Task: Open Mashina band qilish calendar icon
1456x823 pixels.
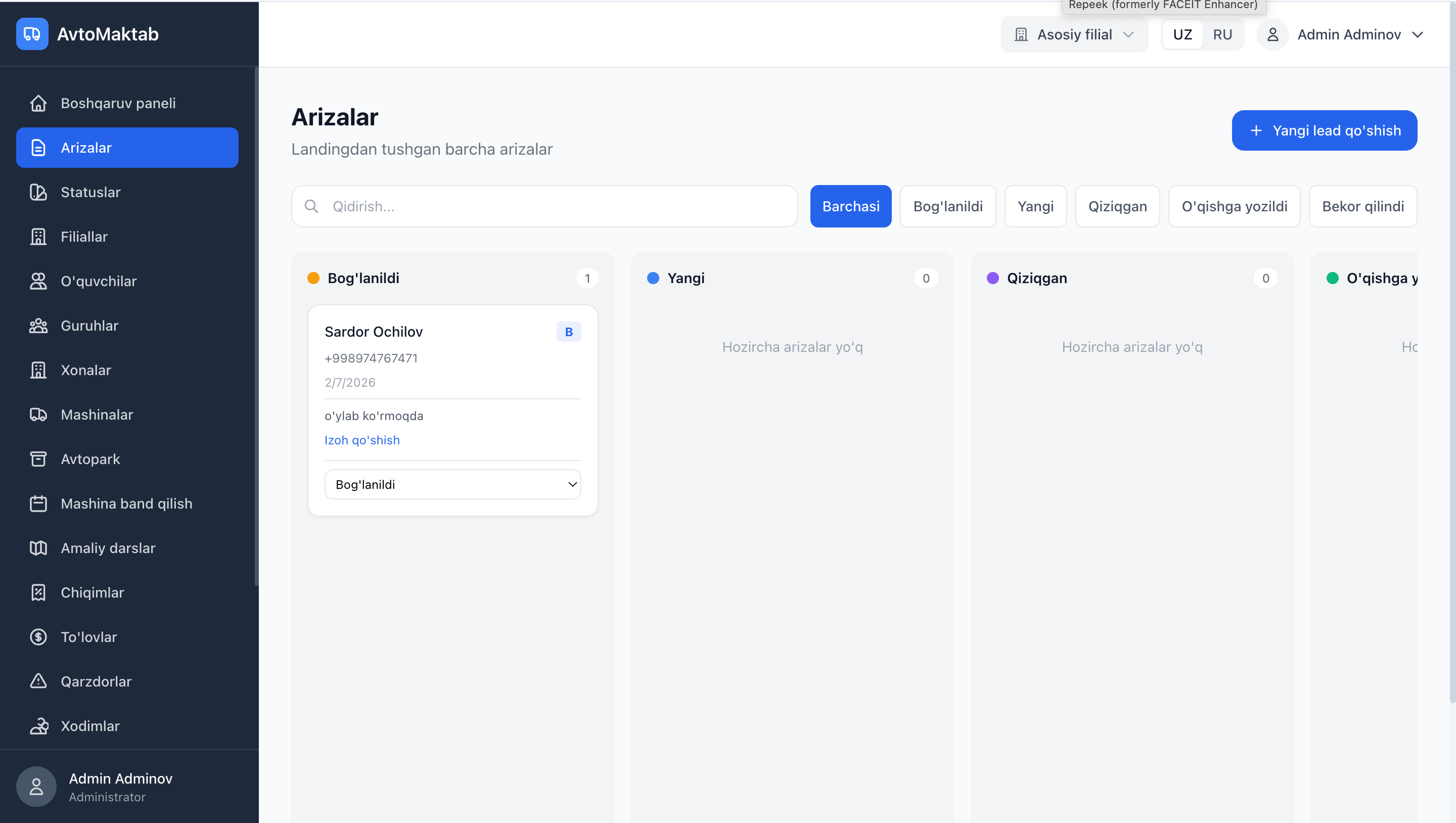Action: point(38,504)
